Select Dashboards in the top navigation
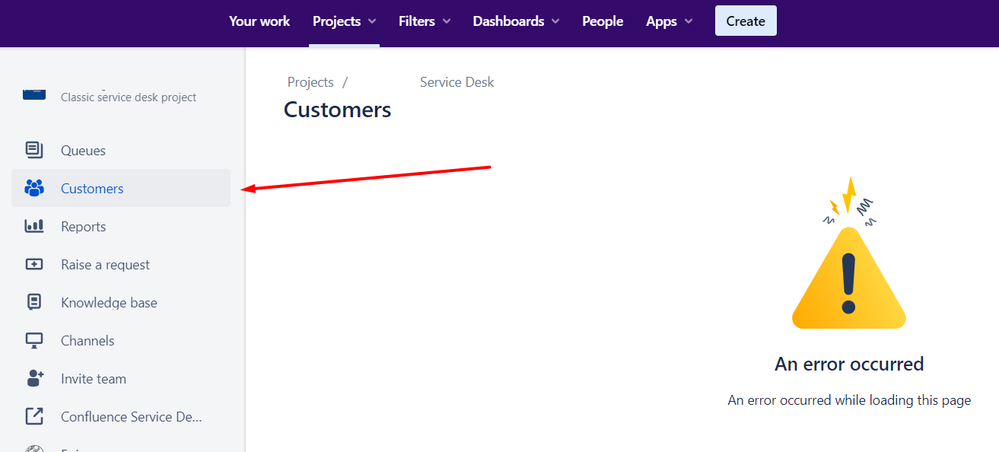999x452 pixels. tap(508, 21)
